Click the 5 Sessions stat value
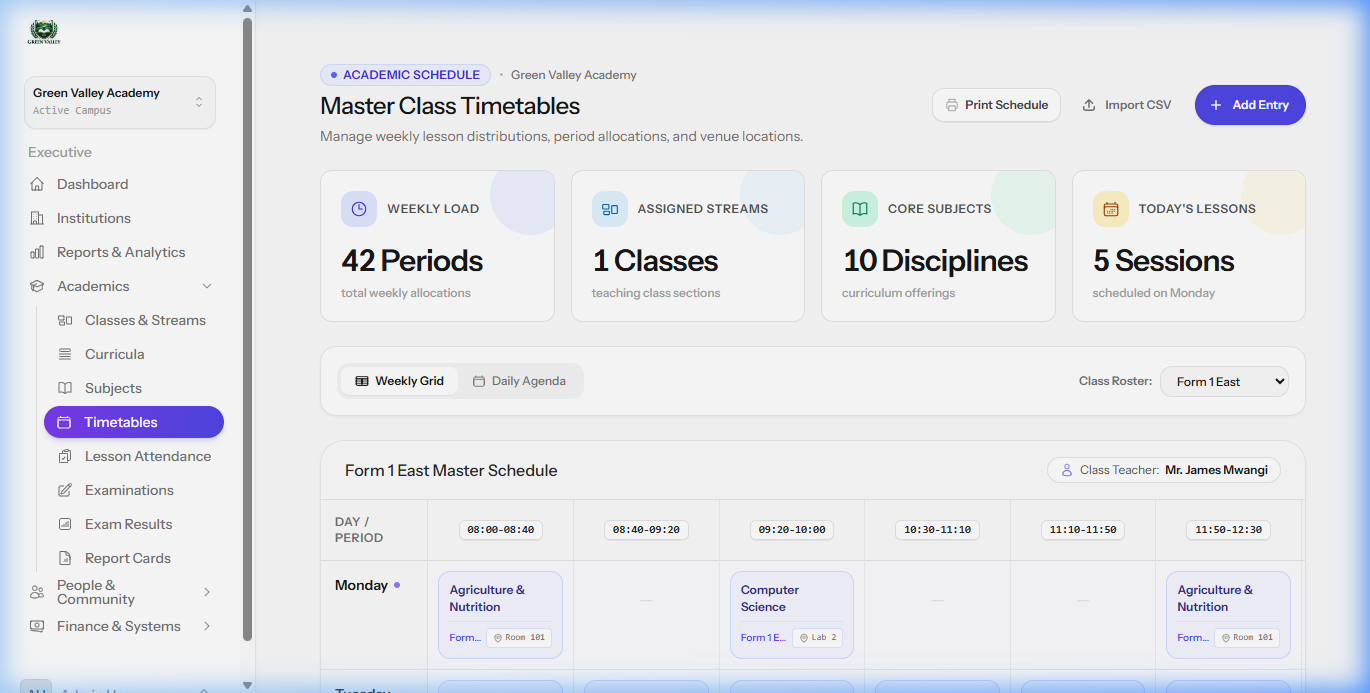 1164,261
